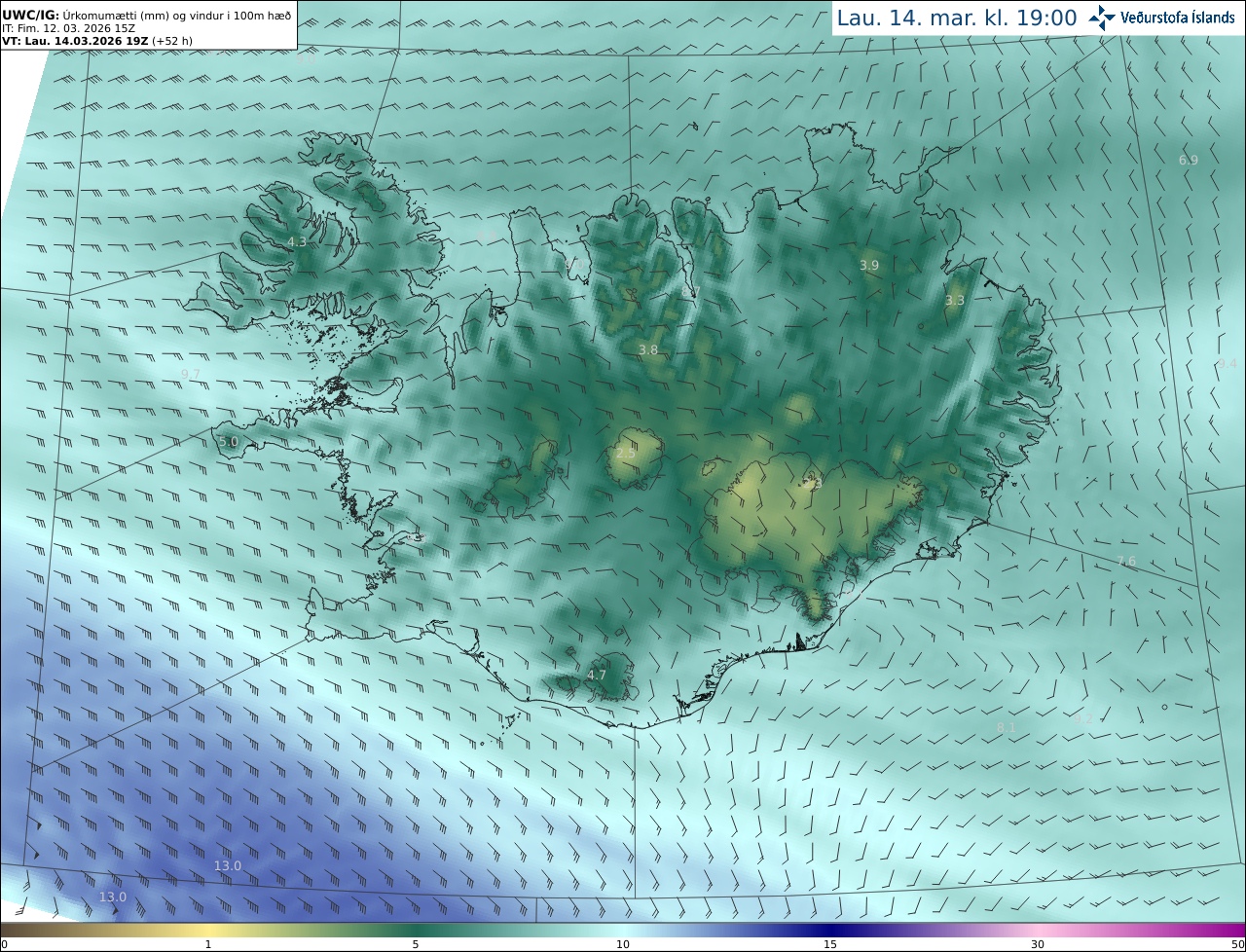
Task: Select the 3.9 value in the northeast
Action: 869,265
